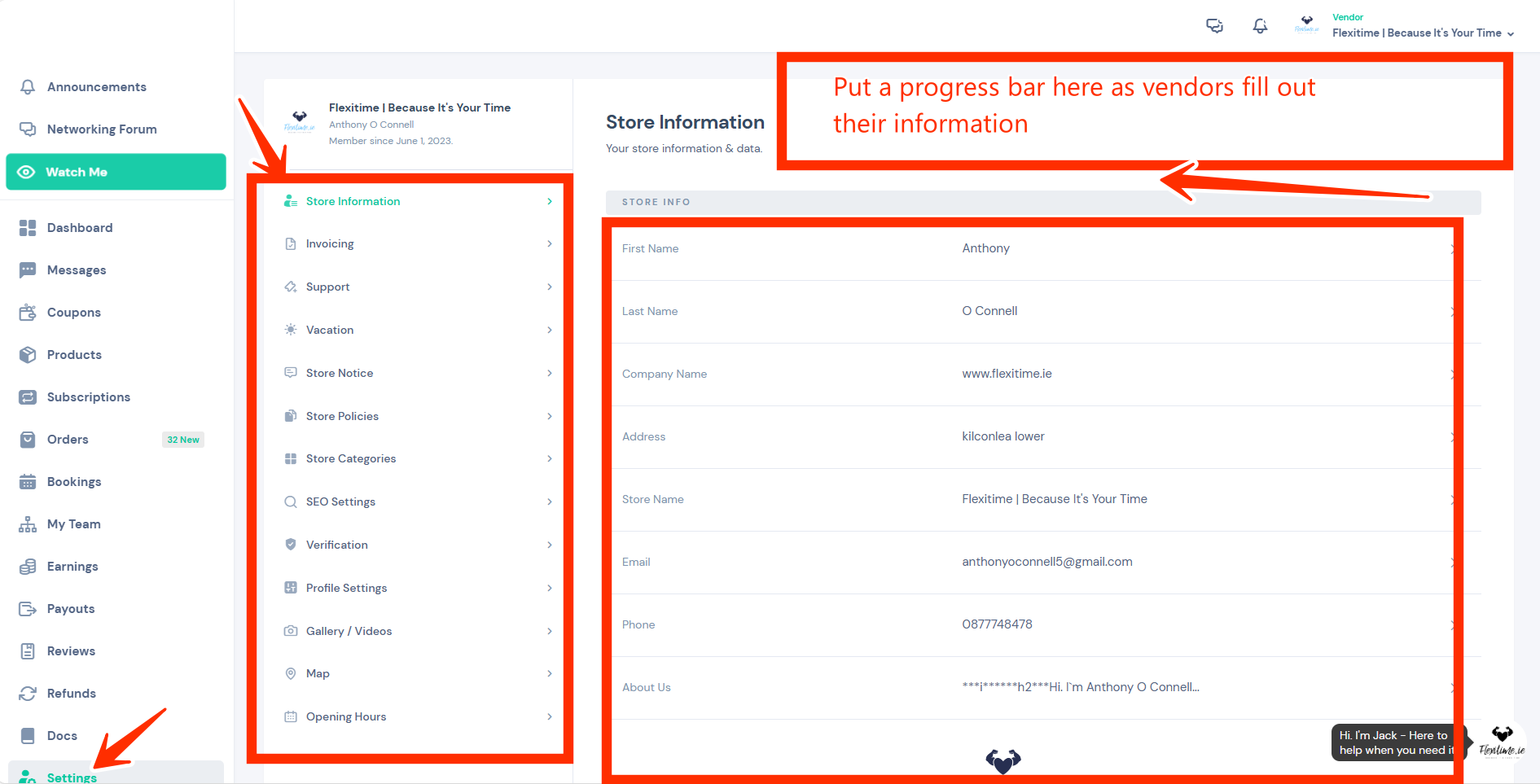The height and width of the screenshot is (784, 1540).
Task: Expand the Support settings chevron
Action: tap(550, 287)
